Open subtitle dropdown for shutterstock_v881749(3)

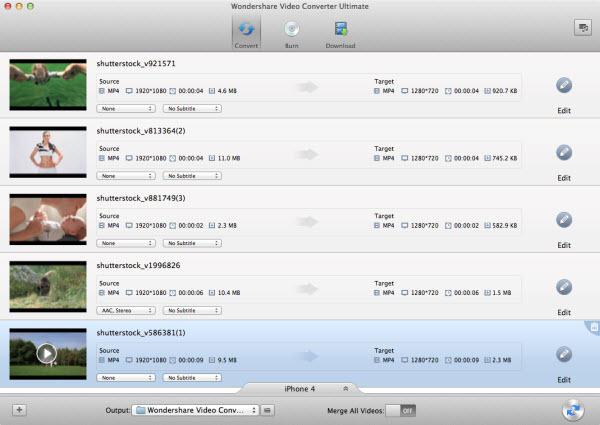[x=192, y=243]
